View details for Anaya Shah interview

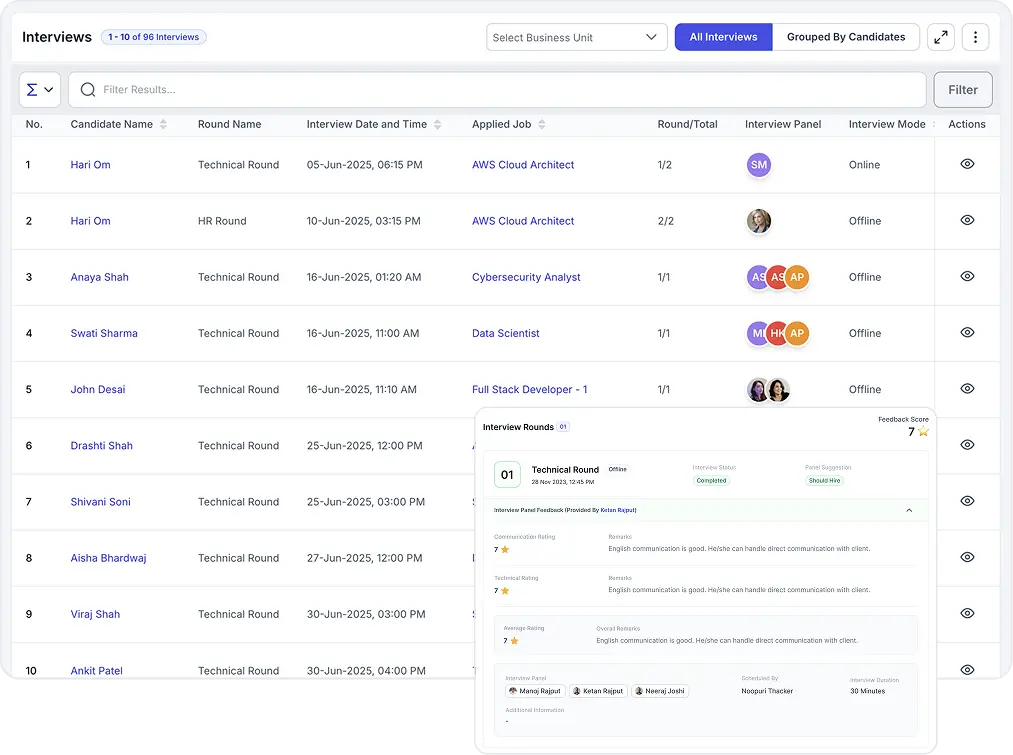[x=966, y=276]
